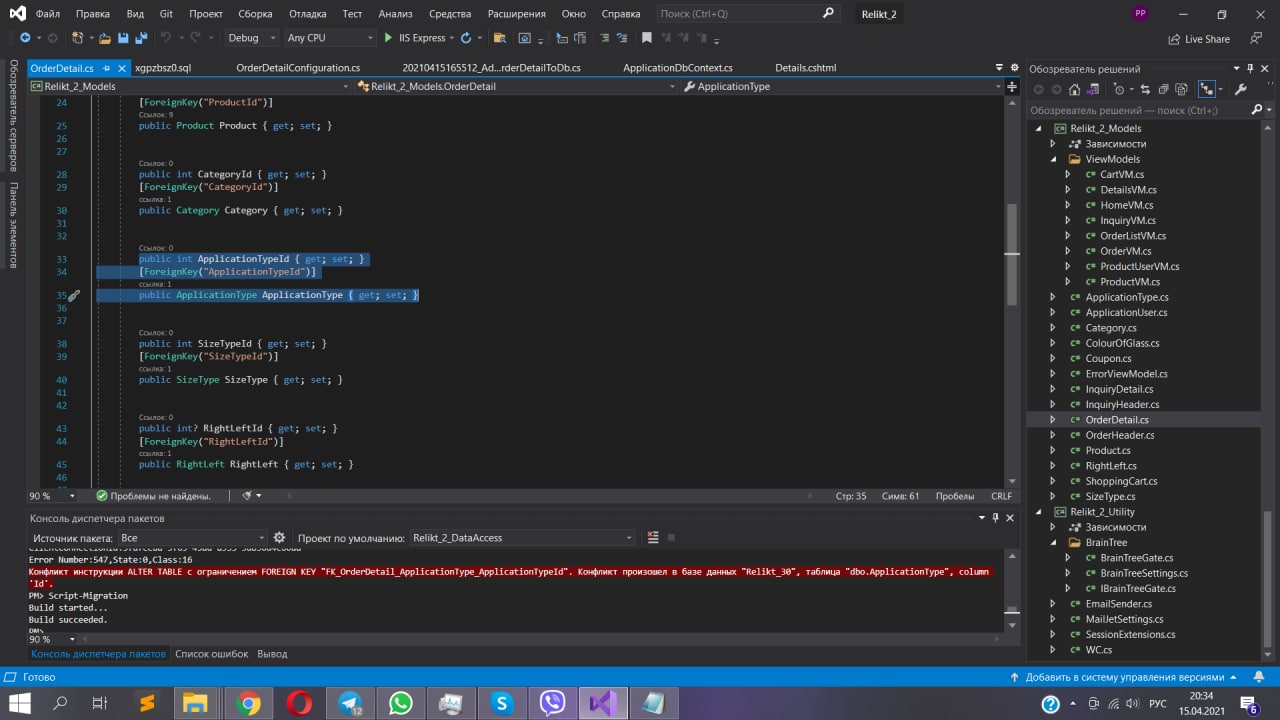Viewport: 1280px width, 720px height.
Task: Switch to the Список ошибок tab
Action: click(212, 654)
